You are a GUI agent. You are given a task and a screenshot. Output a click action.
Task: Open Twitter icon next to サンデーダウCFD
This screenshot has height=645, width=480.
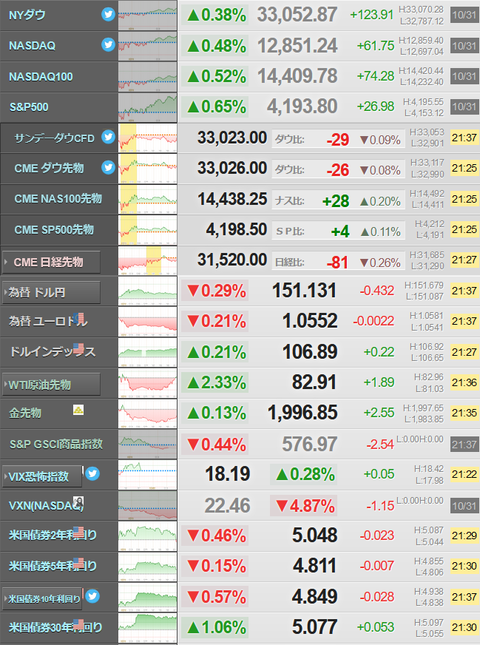108,137
